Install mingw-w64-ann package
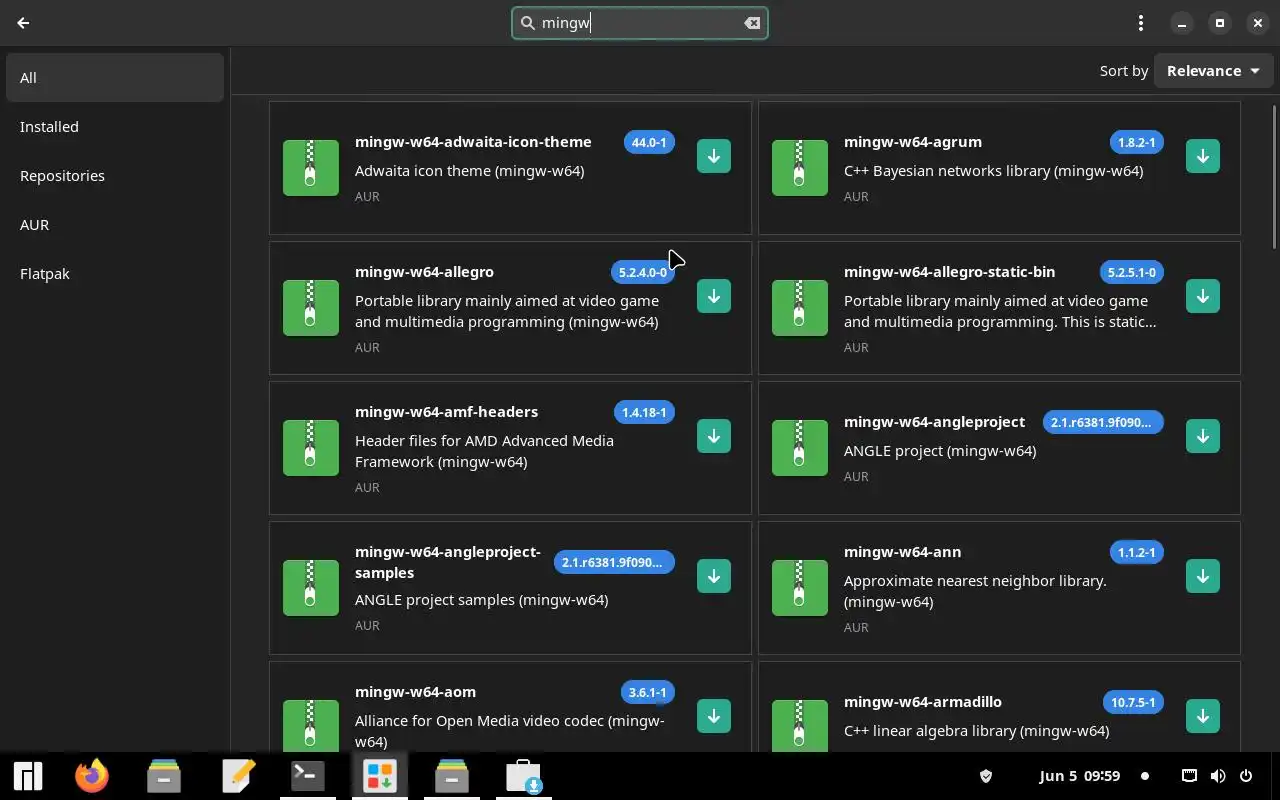 1203,576
